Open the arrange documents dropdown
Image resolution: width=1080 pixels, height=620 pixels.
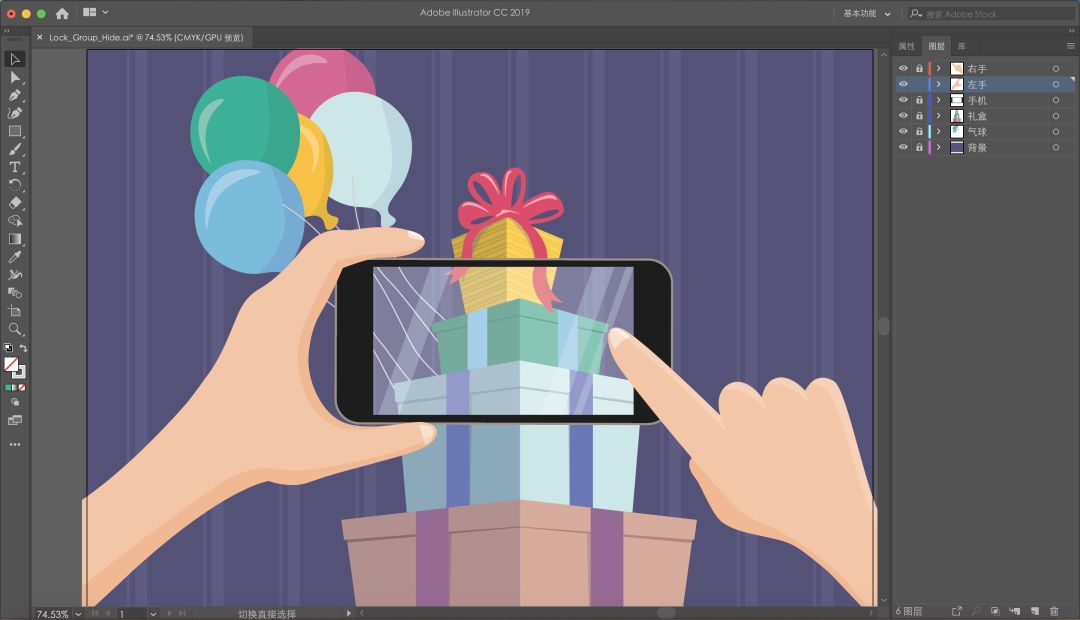[96, 12]
